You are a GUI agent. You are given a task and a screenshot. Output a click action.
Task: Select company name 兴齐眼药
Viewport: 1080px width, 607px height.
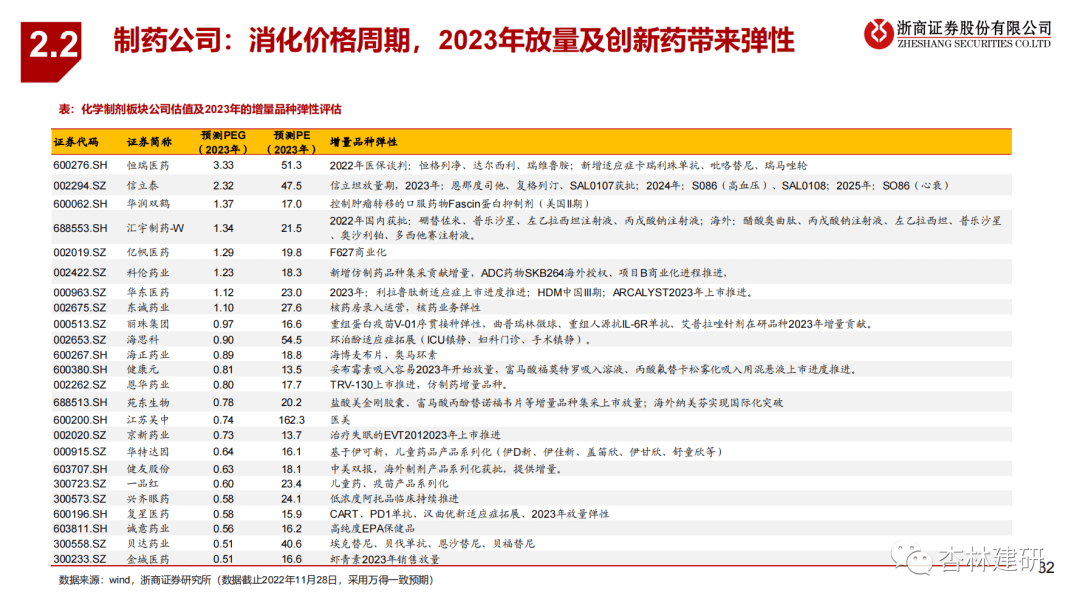tap(147, 499)
